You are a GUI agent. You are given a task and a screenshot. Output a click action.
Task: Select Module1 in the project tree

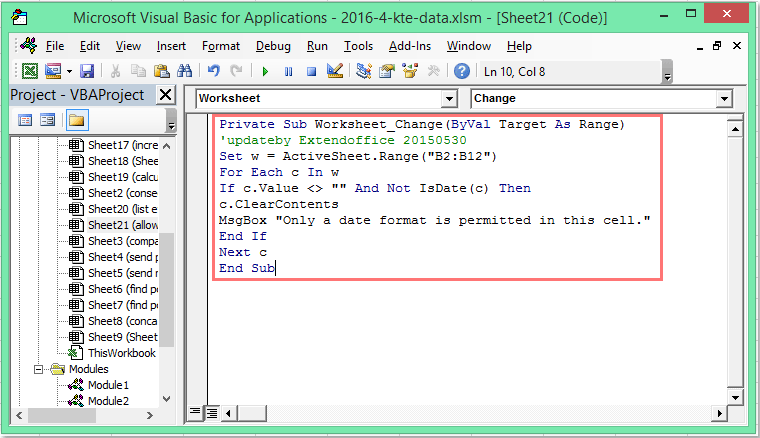[x=108, y=385]
